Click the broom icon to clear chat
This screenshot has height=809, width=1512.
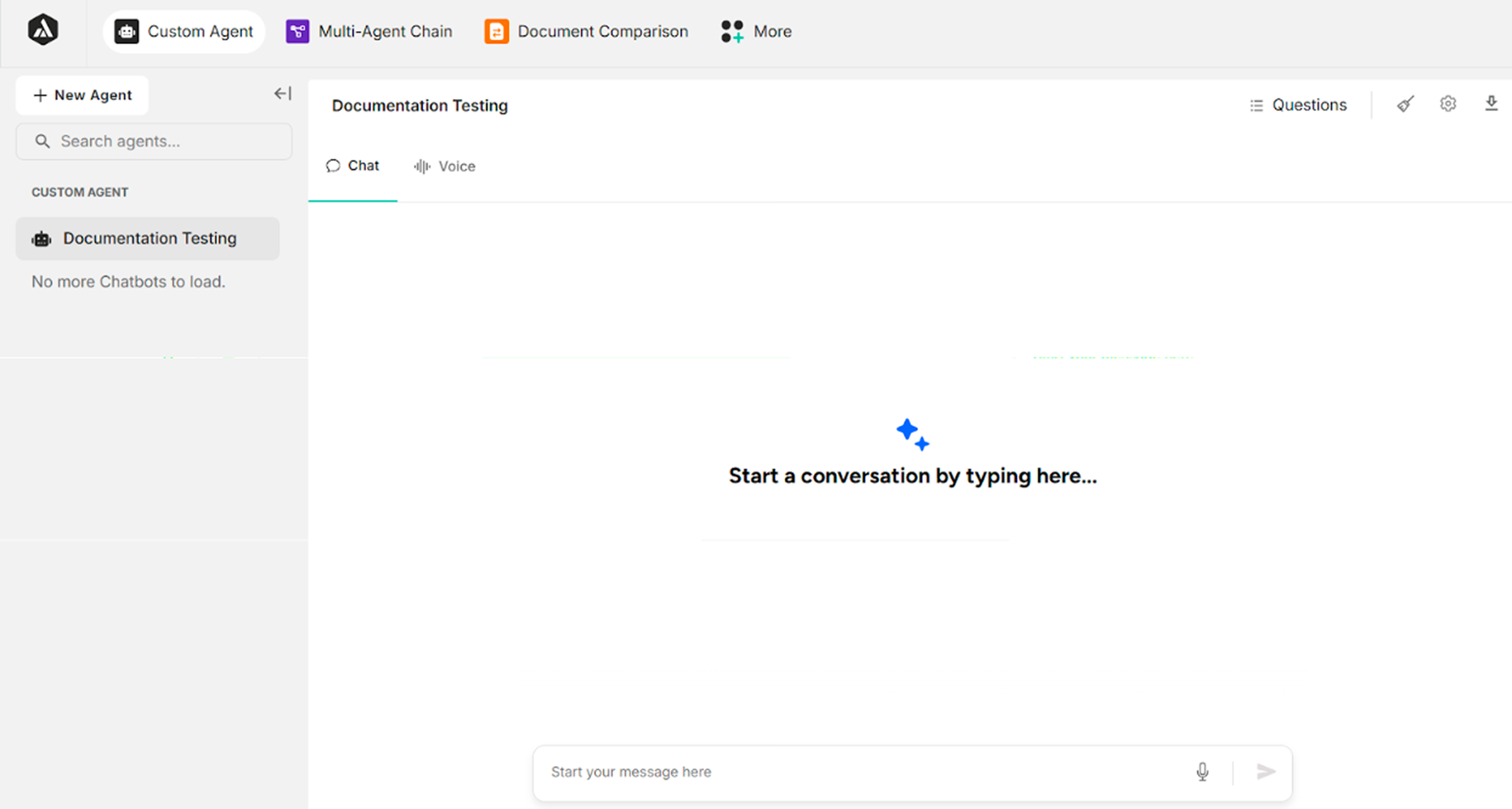pyautogui.click(x=1404, y=104)
